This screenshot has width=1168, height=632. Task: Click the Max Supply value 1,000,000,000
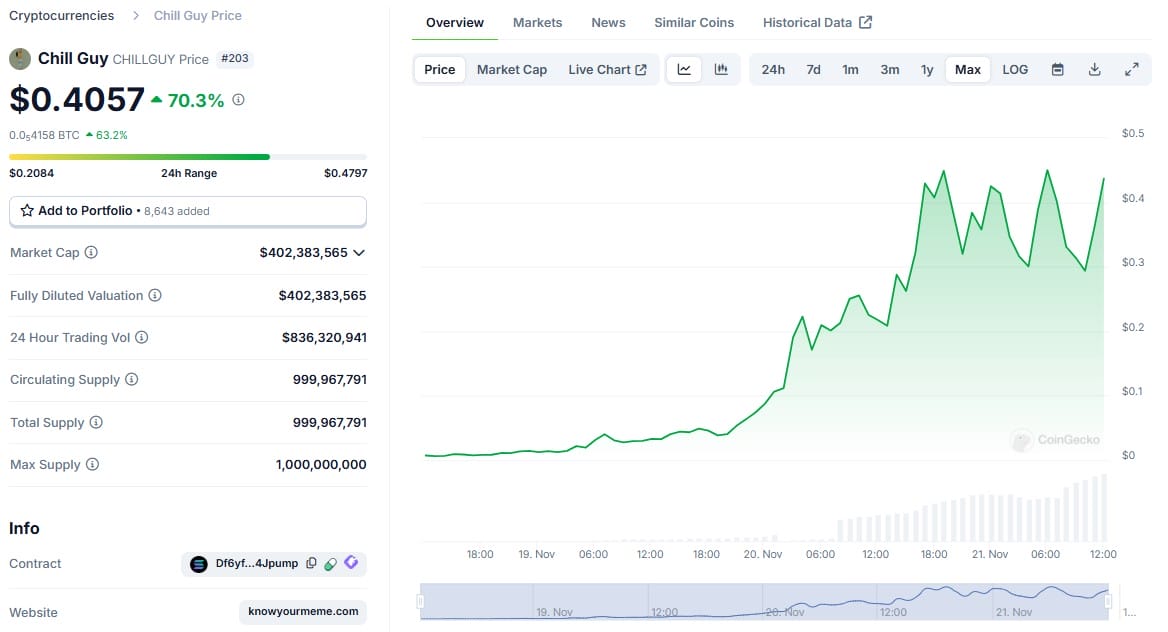[x=321, y=464]
